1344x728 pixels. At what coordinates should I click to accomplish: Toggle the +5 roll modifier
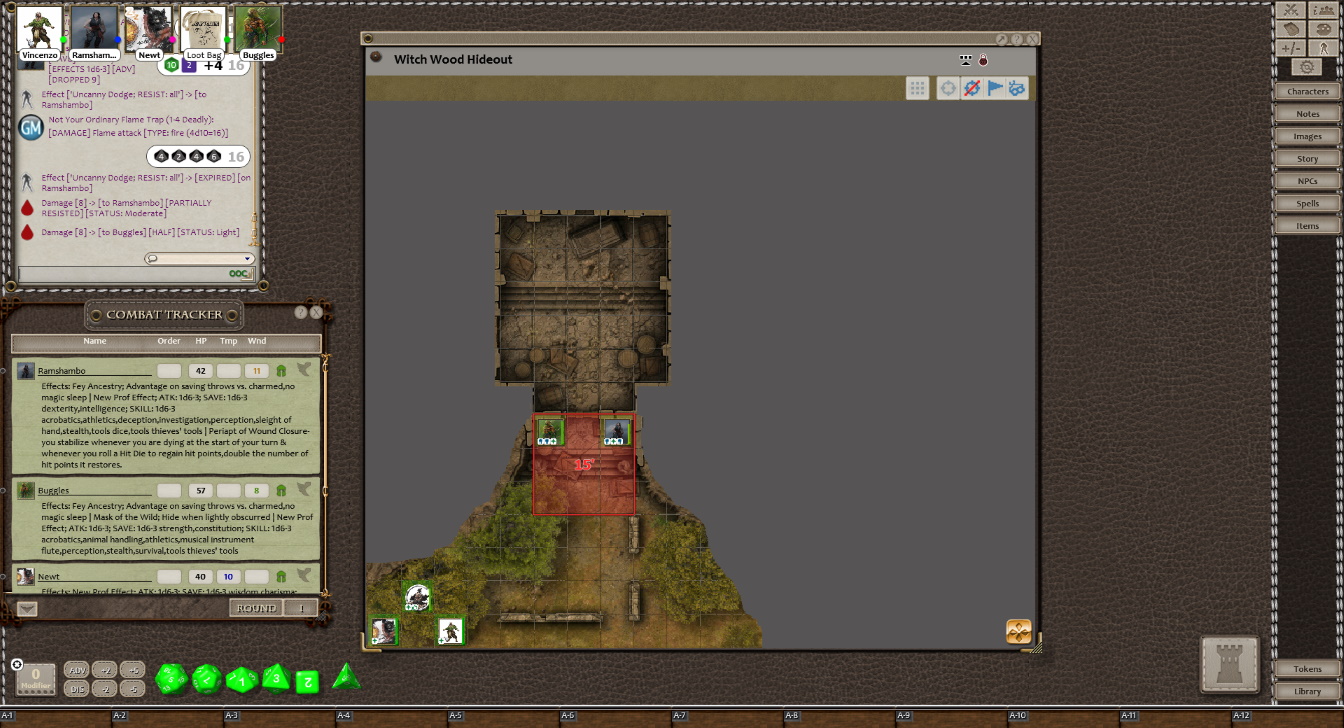point(133,670)
